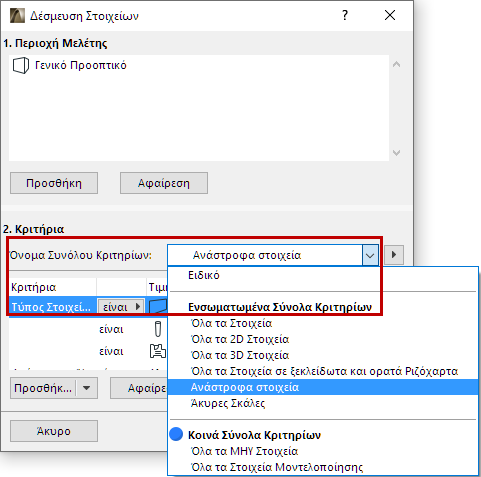The height and width of the screenshot is (477, 481).
Task: Click the wall element type icon in first row
Action: click(158, 307)
